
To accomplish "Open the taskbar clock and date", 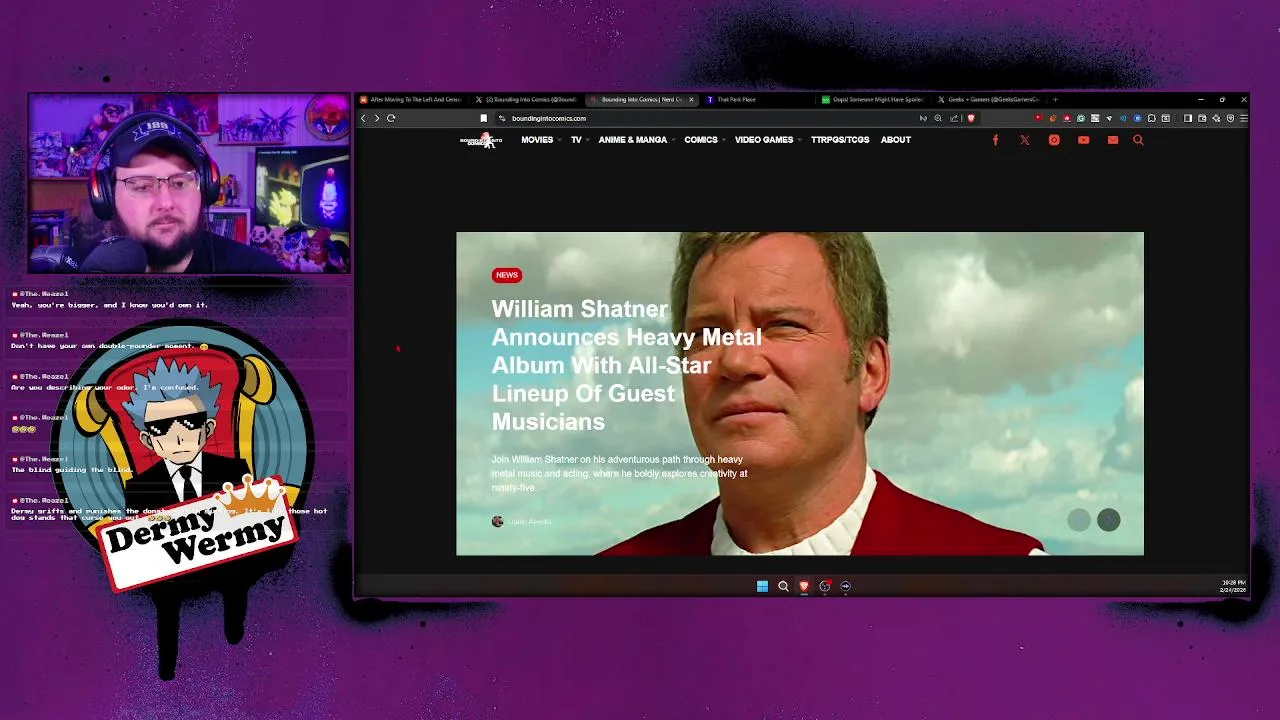I will click(x=1233, y=586).
